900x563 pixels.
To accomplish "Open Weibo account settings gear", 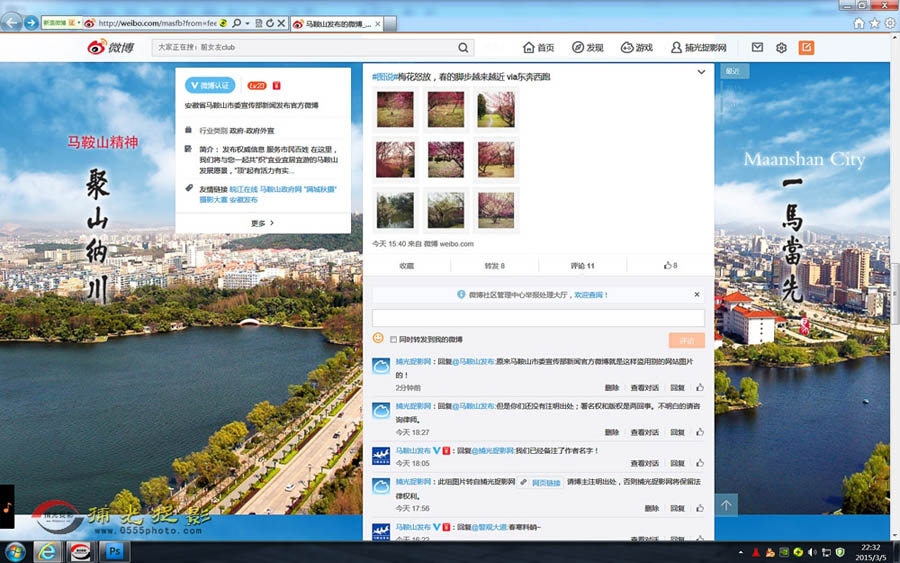I will click(781, 48).
